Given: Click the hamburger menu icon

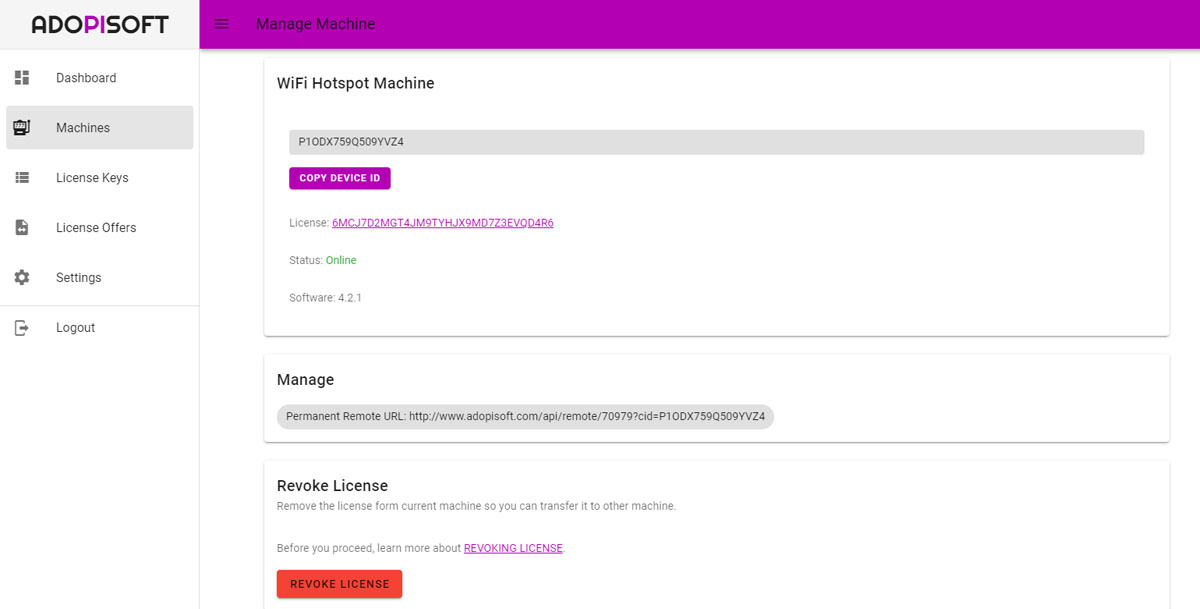Looking at the screenshot, I should [221, 23].
